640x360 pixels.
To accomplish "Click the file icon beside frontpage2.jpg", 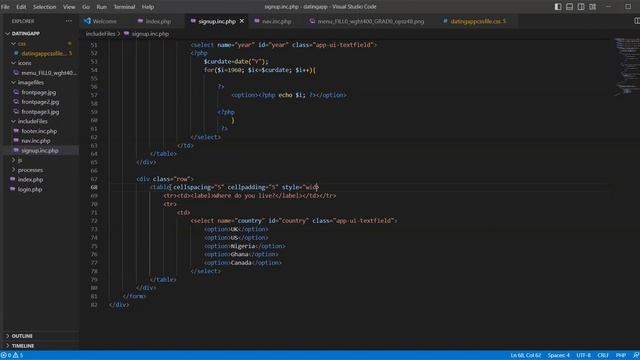I will click(16, 102).
